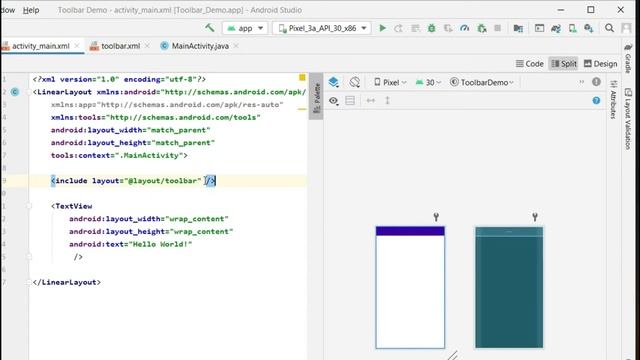This screenshot has height=360, width=640.
Task: Sync project with Gradle files icon
Action: tap(556, 28)
